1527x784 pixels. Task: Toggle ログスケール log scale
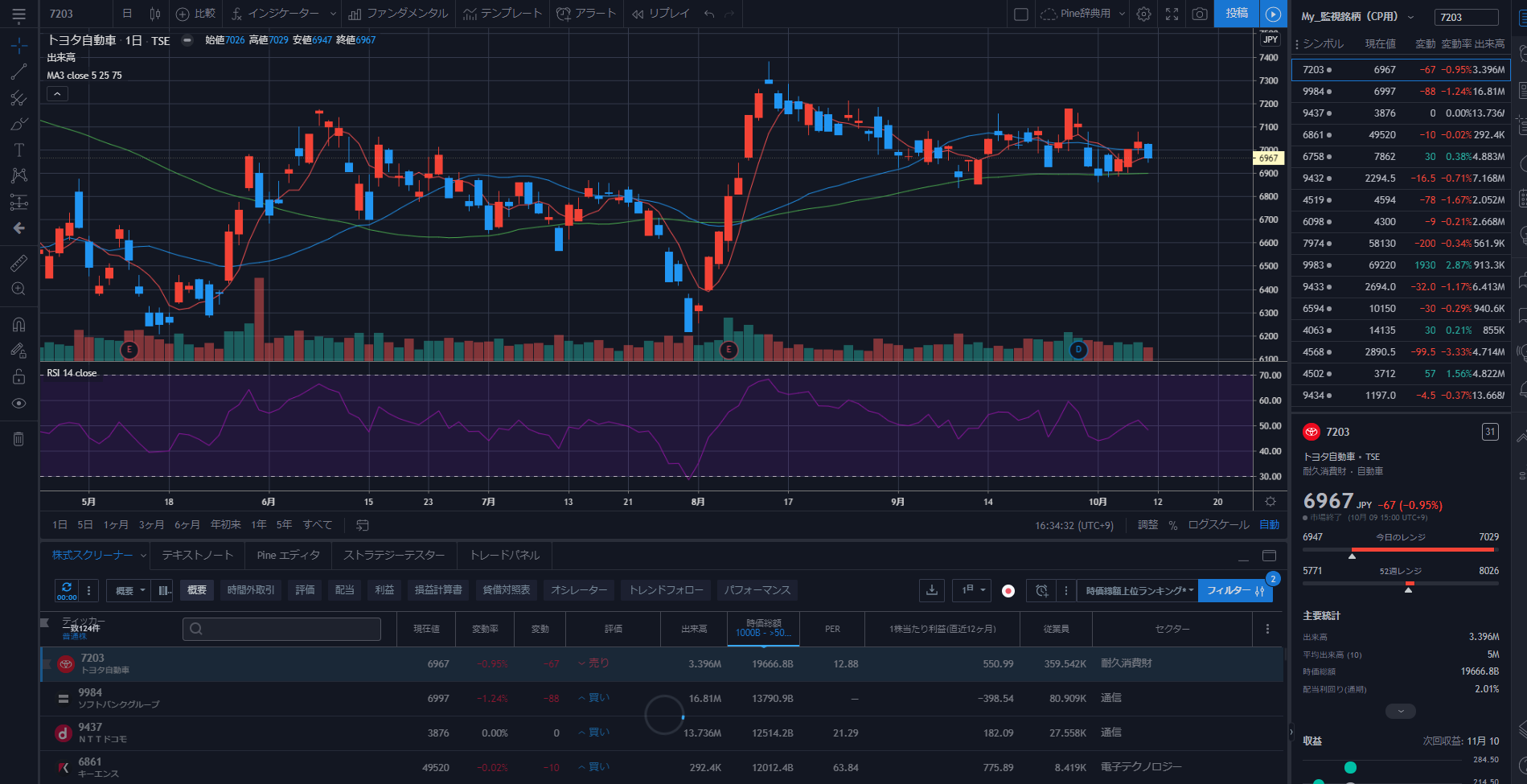point(1218,525)
